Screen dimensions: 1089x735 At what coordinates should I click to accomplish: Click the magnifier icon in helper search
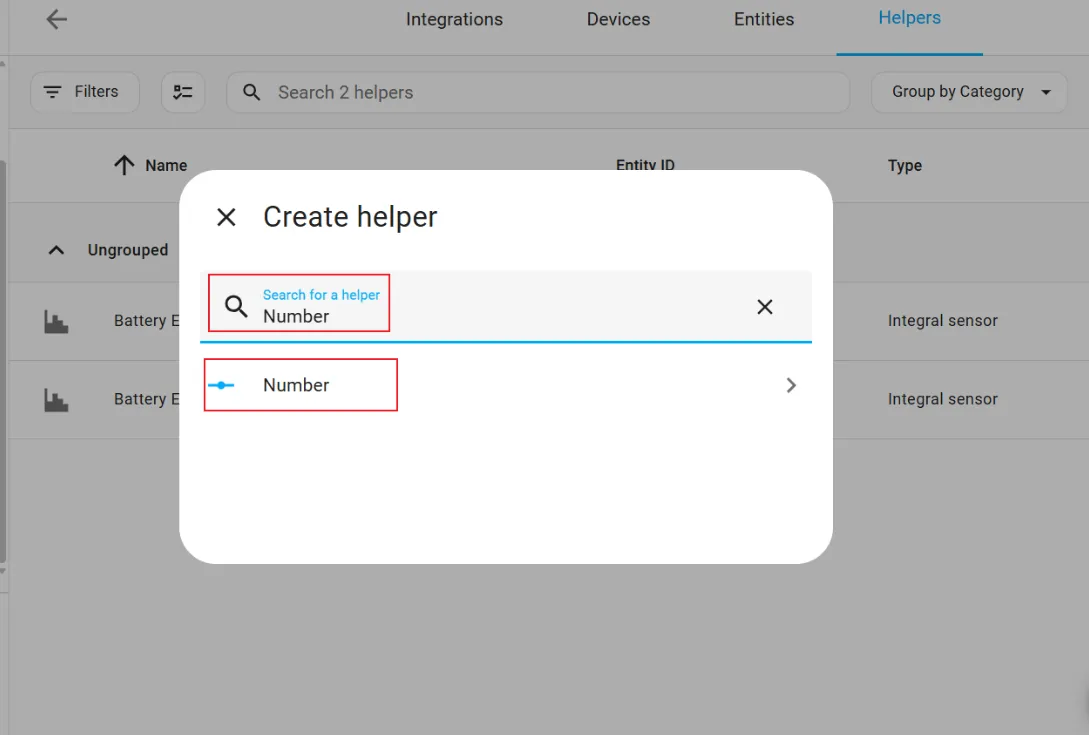(x=236, y=306)
